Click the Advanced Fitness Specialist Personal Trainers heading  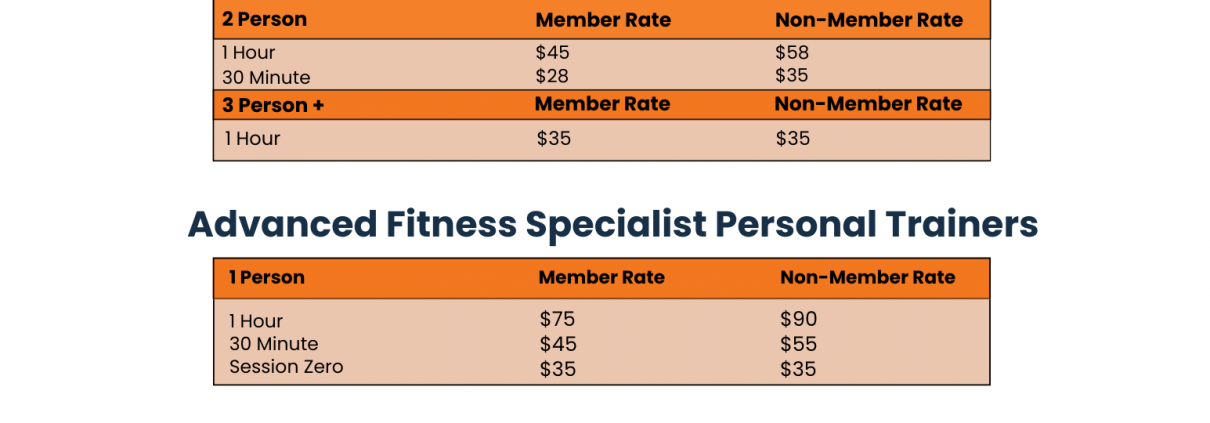612,224
